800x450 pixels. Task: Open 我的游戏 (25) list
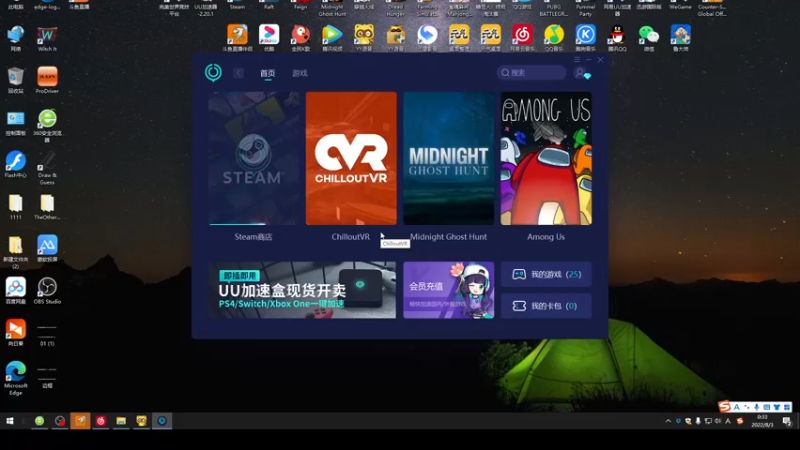pyautogui.click(x=546, y=274)
